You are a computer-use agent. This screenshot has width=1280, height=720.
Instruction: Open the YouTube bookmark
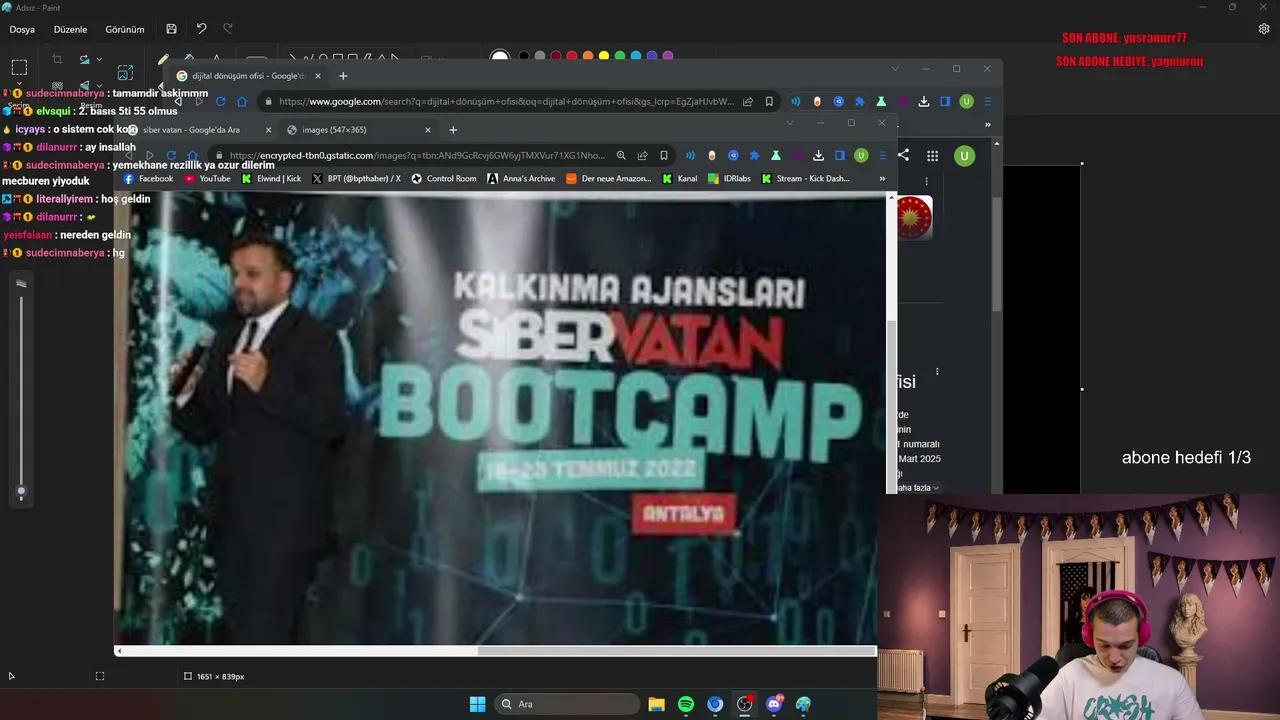(207, 179)
